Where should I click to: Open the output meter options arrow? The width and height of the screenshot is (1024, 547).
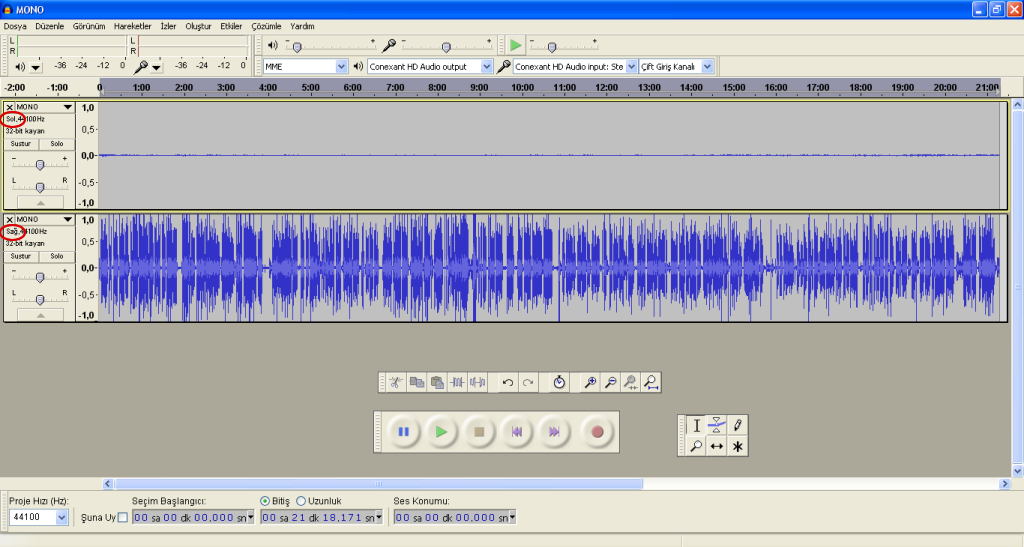click(x=36, y=67)
